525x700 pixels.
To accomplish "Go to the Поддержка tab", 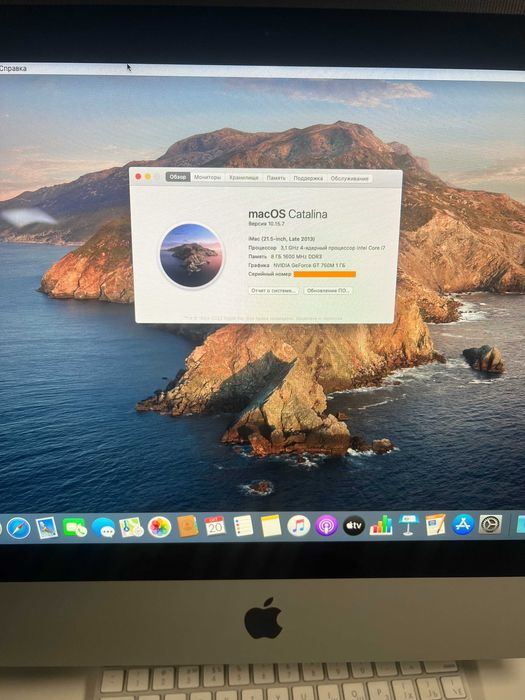I will click(x=308, y=178).
